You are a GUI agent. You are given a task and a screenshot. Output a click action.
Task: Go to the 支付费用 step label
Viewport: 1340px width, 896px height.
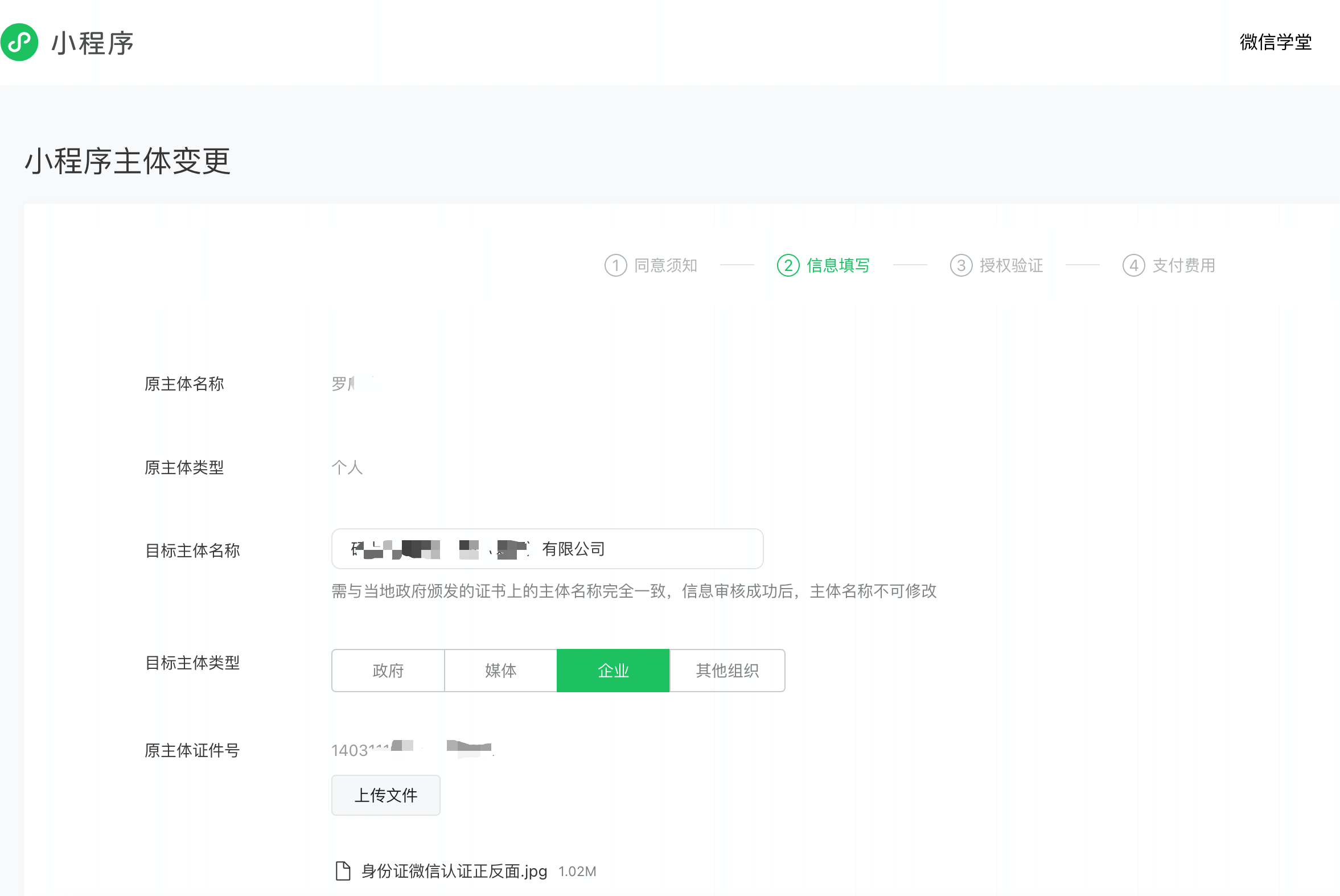pos(1183,265)
